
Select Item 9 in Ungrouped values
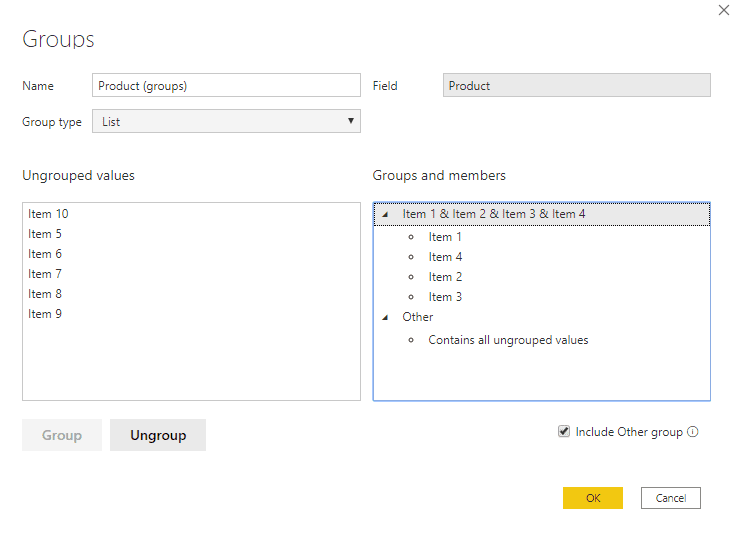[45, 314]
